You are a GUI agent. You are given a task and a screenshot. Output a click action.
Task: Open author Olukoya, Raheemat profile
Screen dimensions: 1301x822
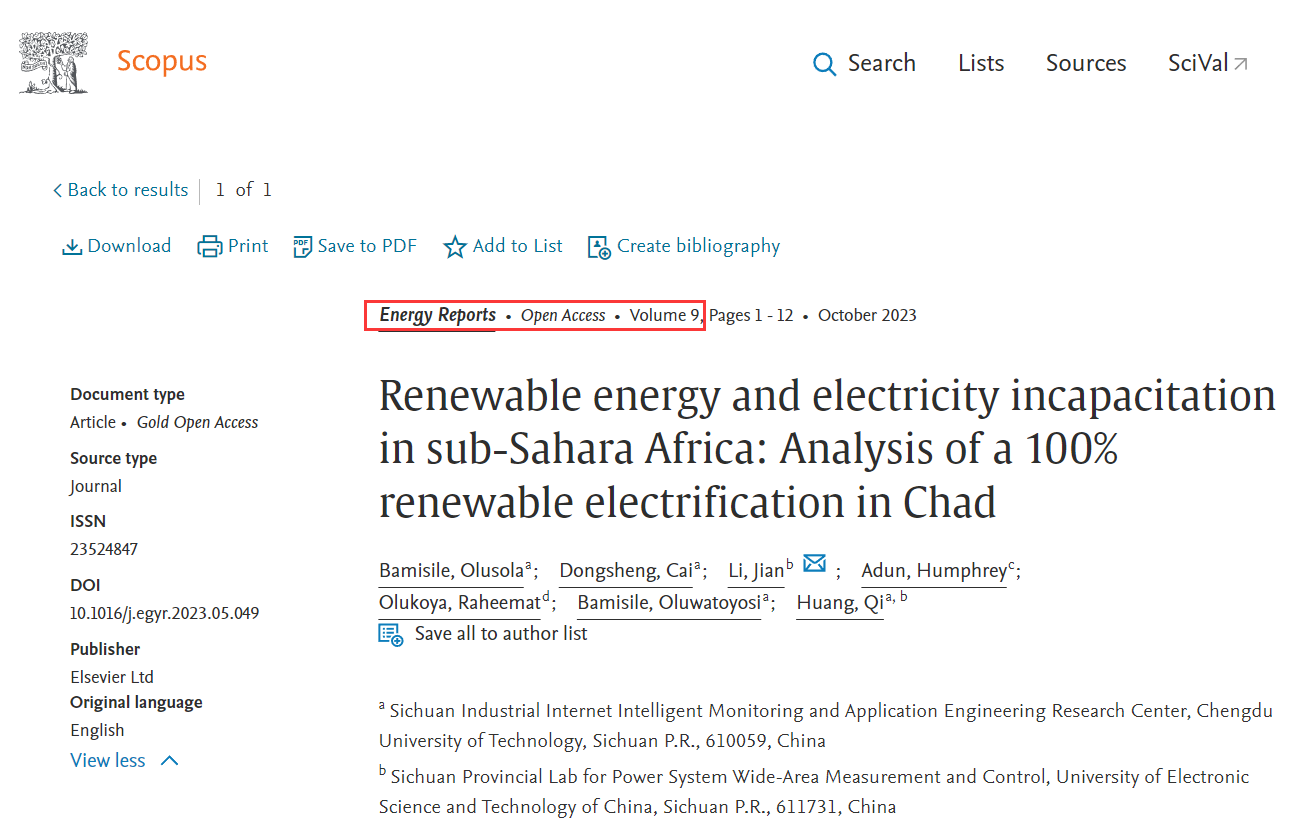click(460, 603)
